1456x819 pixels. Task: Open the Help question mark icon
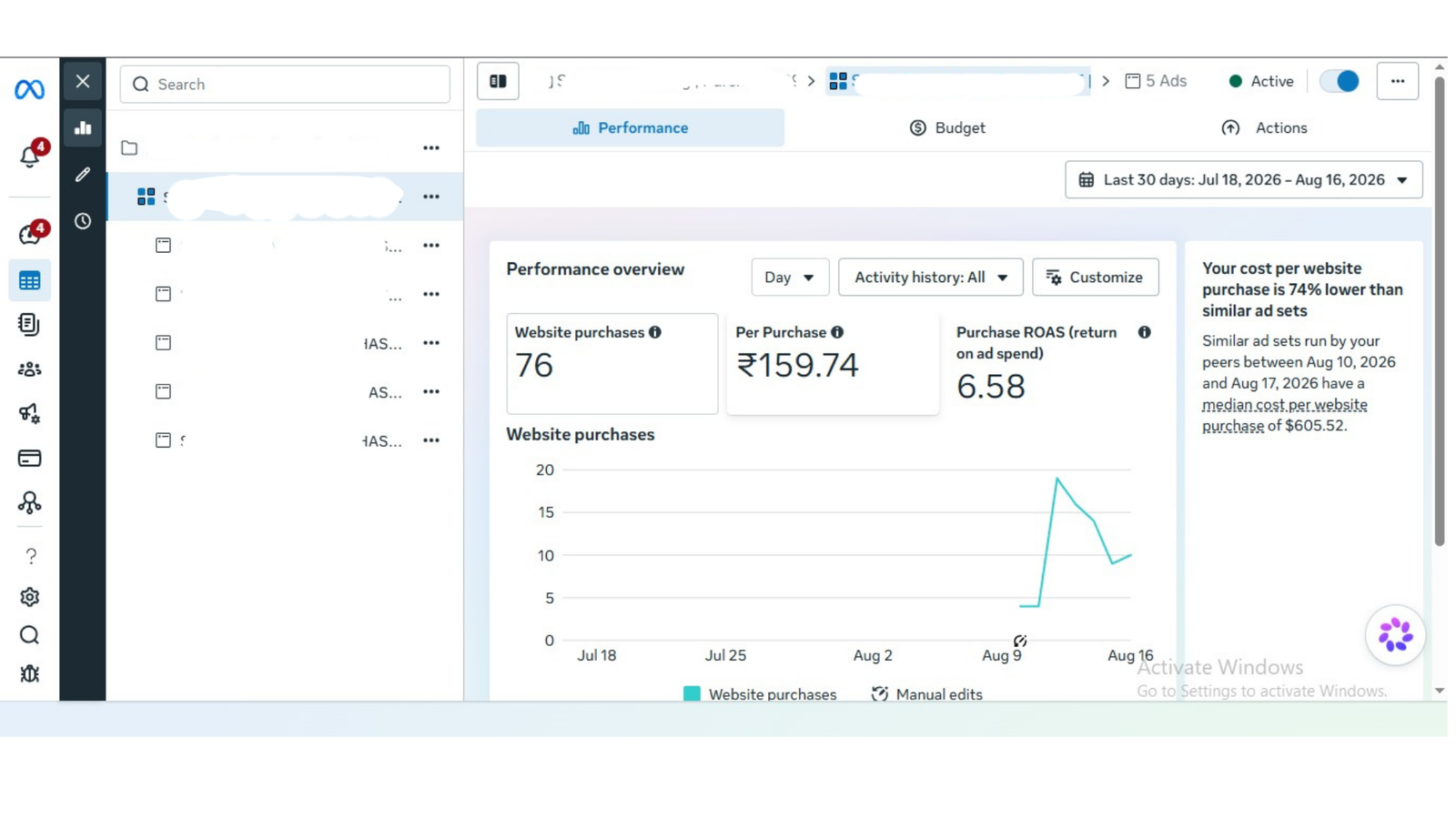pyautogui.click(x=30, y=555)
